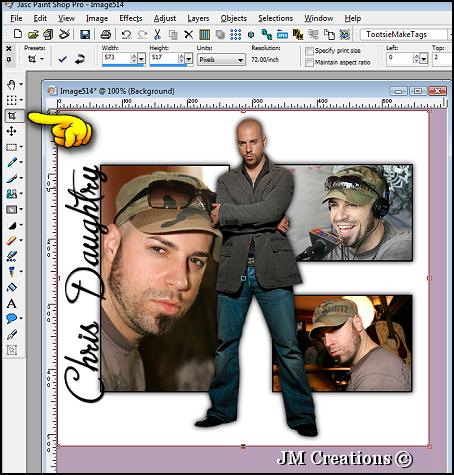Screen dimensions: 454x475
Task: Apply crop with the blue checkmark
Action: (62, 59)
